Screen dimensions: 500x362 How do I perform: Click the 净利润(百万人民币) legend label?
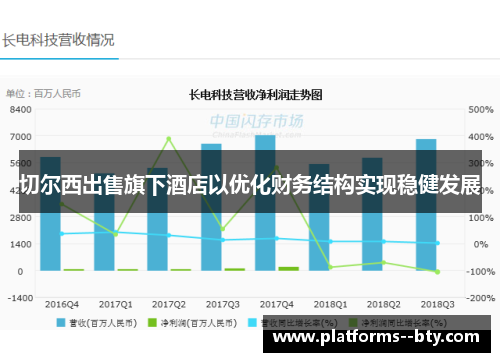(x=199, y=323)
